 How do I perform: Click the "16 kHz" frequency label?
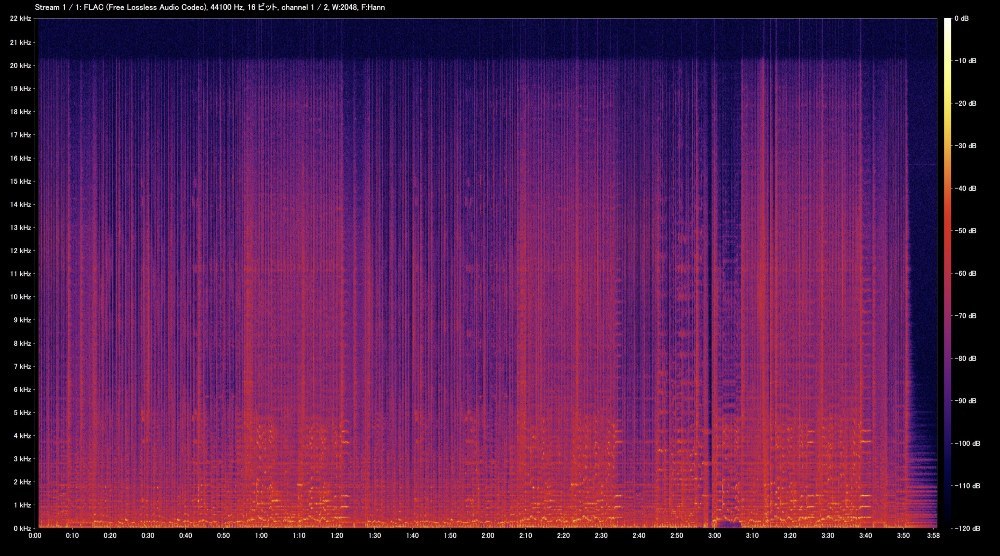pyautogui.click(x=20, y=158)
